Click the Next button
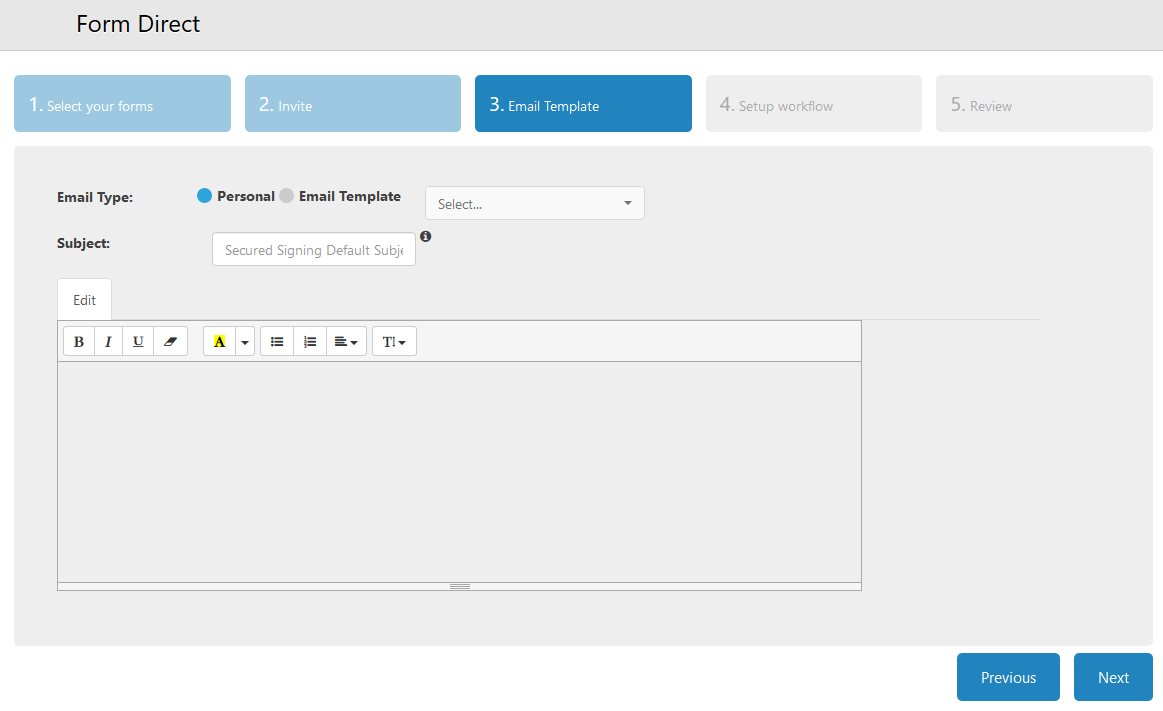 [x=1112, y=677]
